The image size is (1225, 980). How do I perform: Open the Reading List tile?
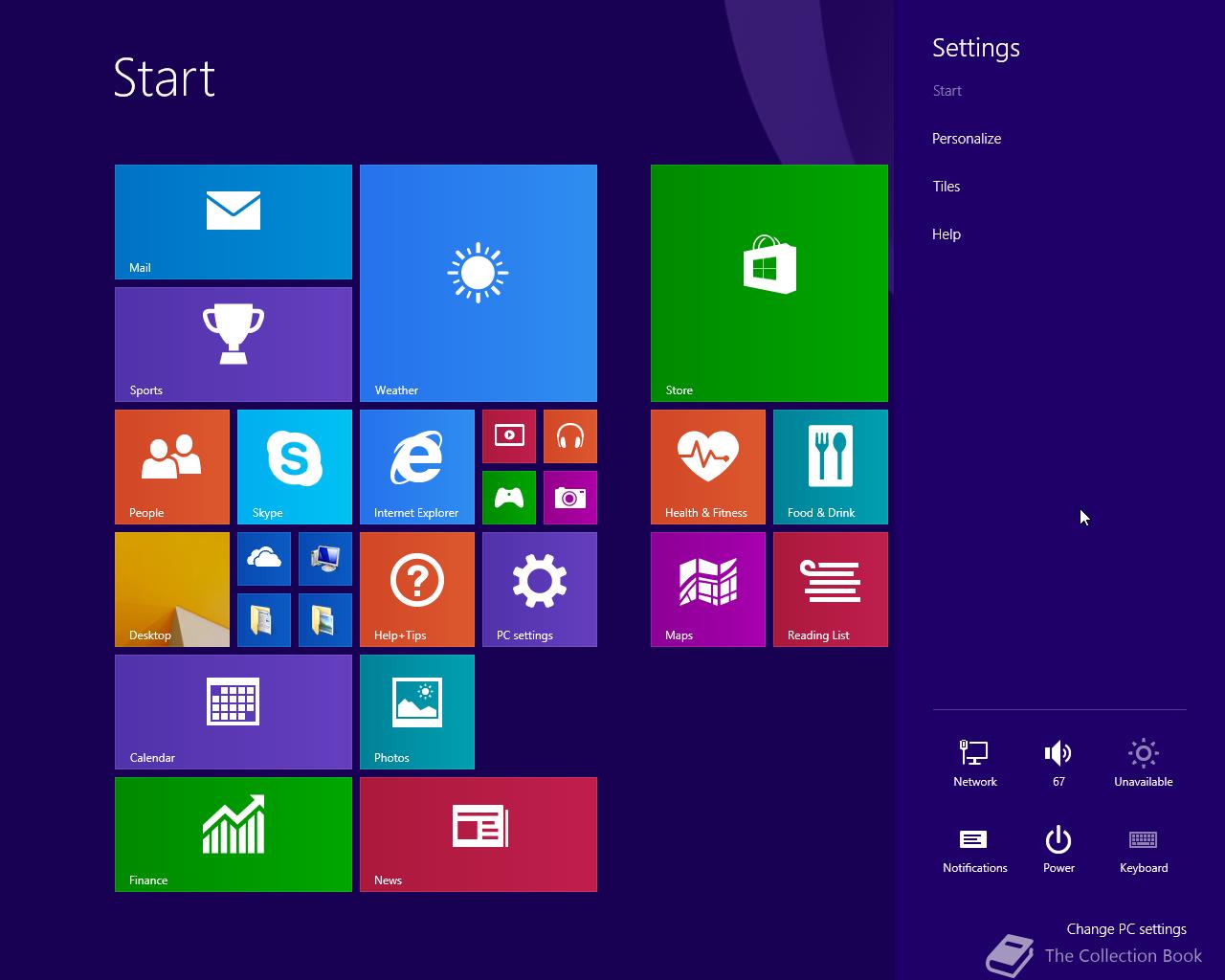[x=831, y=590]
